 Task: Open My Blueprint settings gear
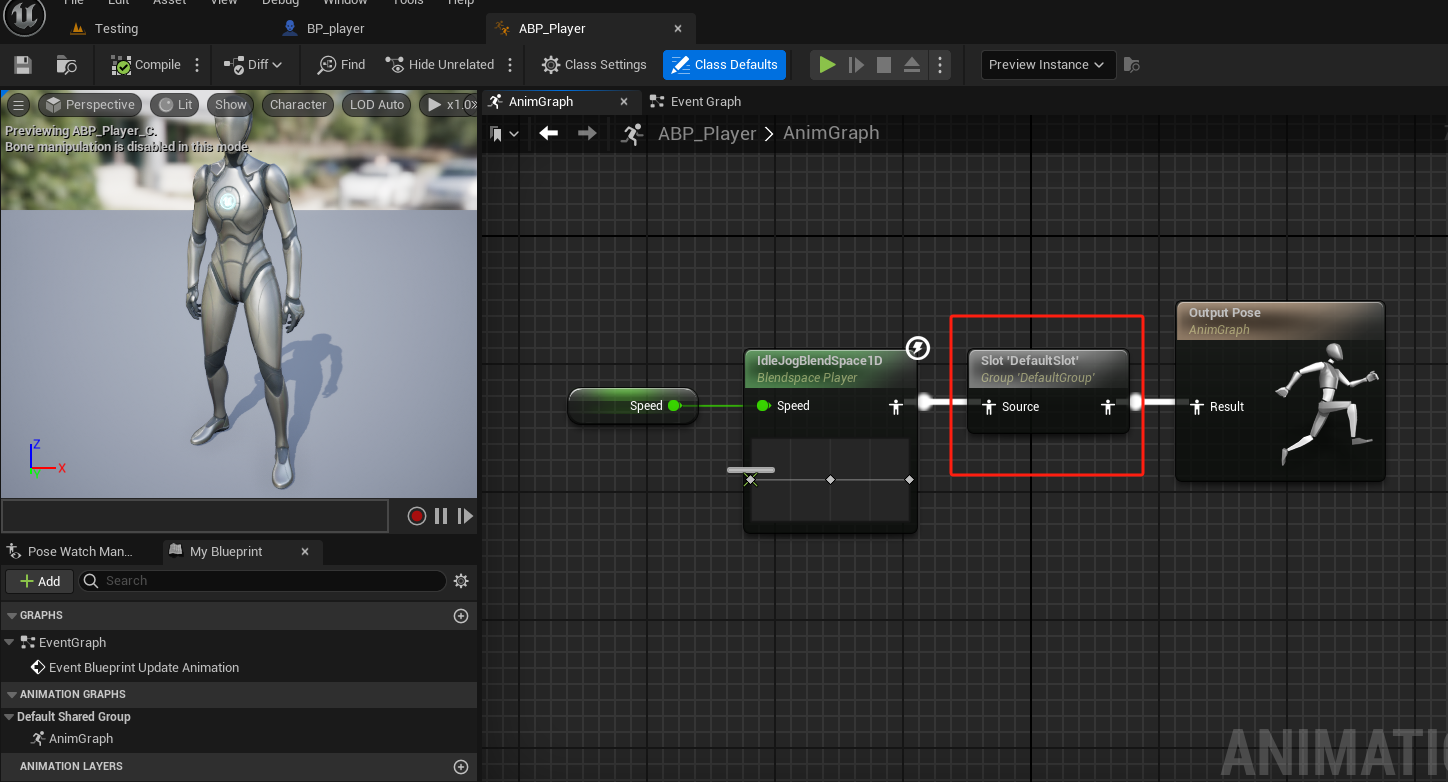click(461, 581)
